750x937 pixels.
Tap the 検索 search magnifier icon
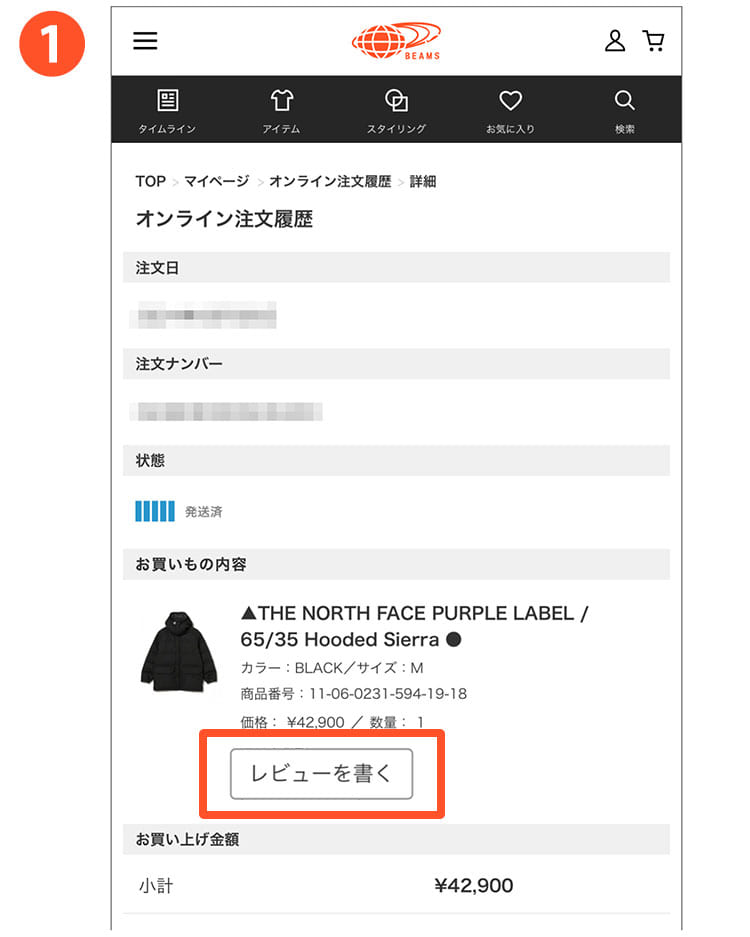(x=625, y=101)
